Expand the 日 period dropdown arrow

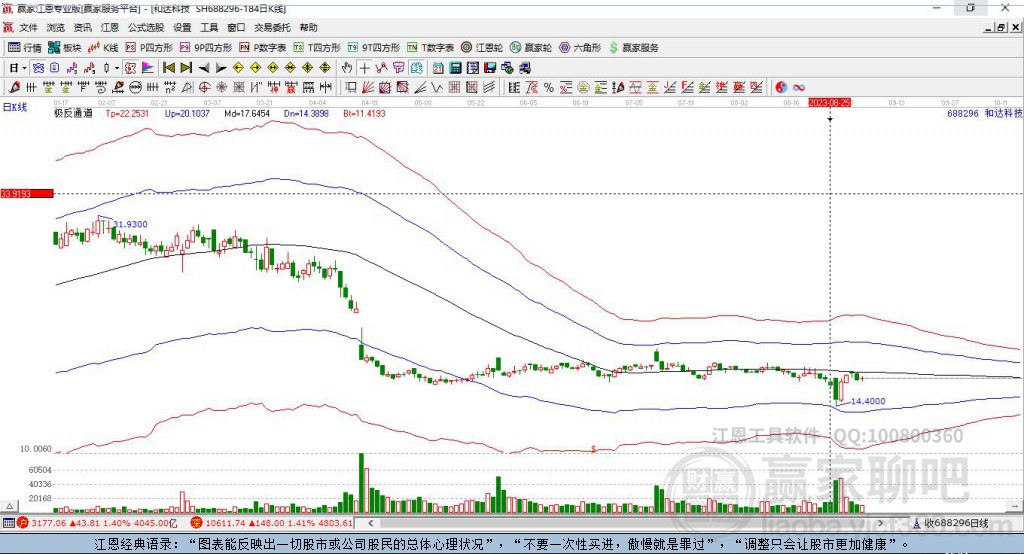pyautogui.click(x=24, y=68)
